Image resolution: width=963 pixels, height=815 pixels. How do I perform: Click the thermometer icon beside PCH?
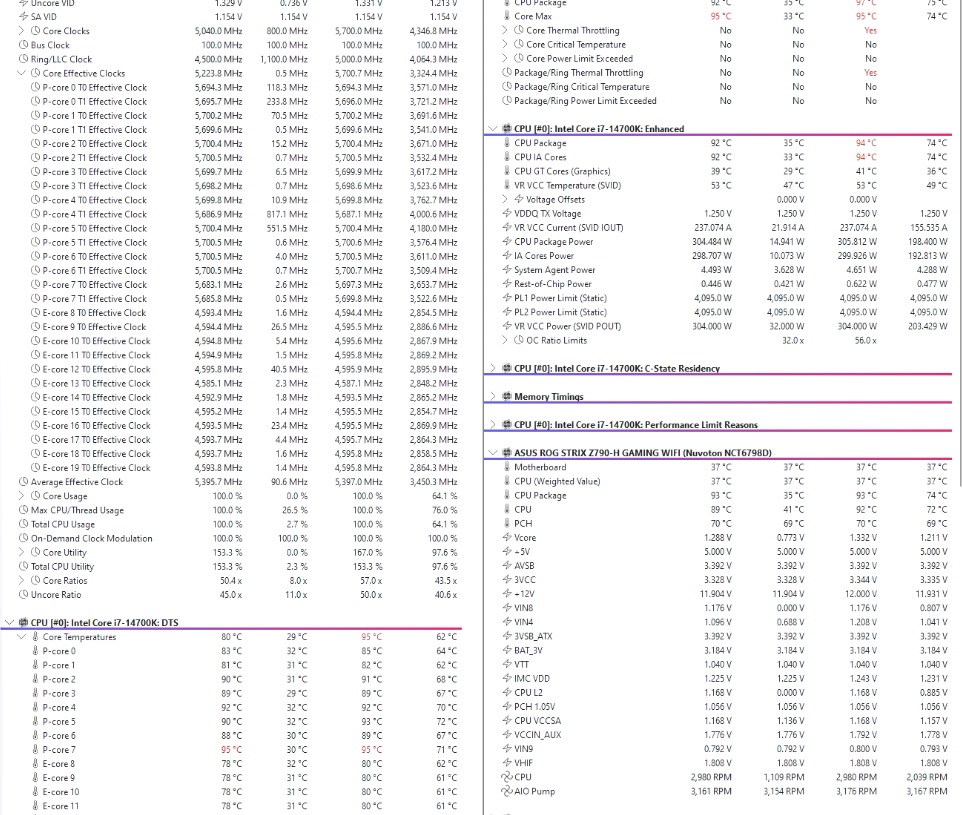coord(507,523)
